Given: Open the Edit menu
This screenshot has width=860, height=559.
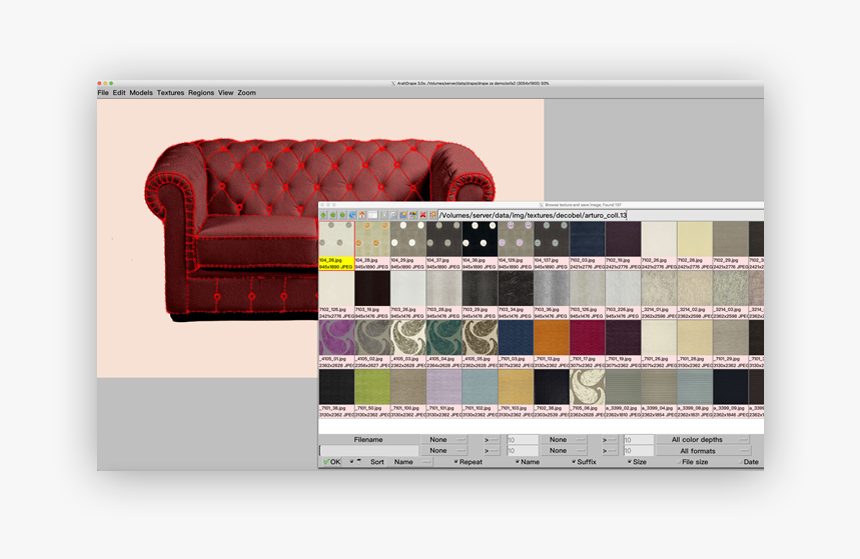Looking at the screenshot, I should [119, 93].
